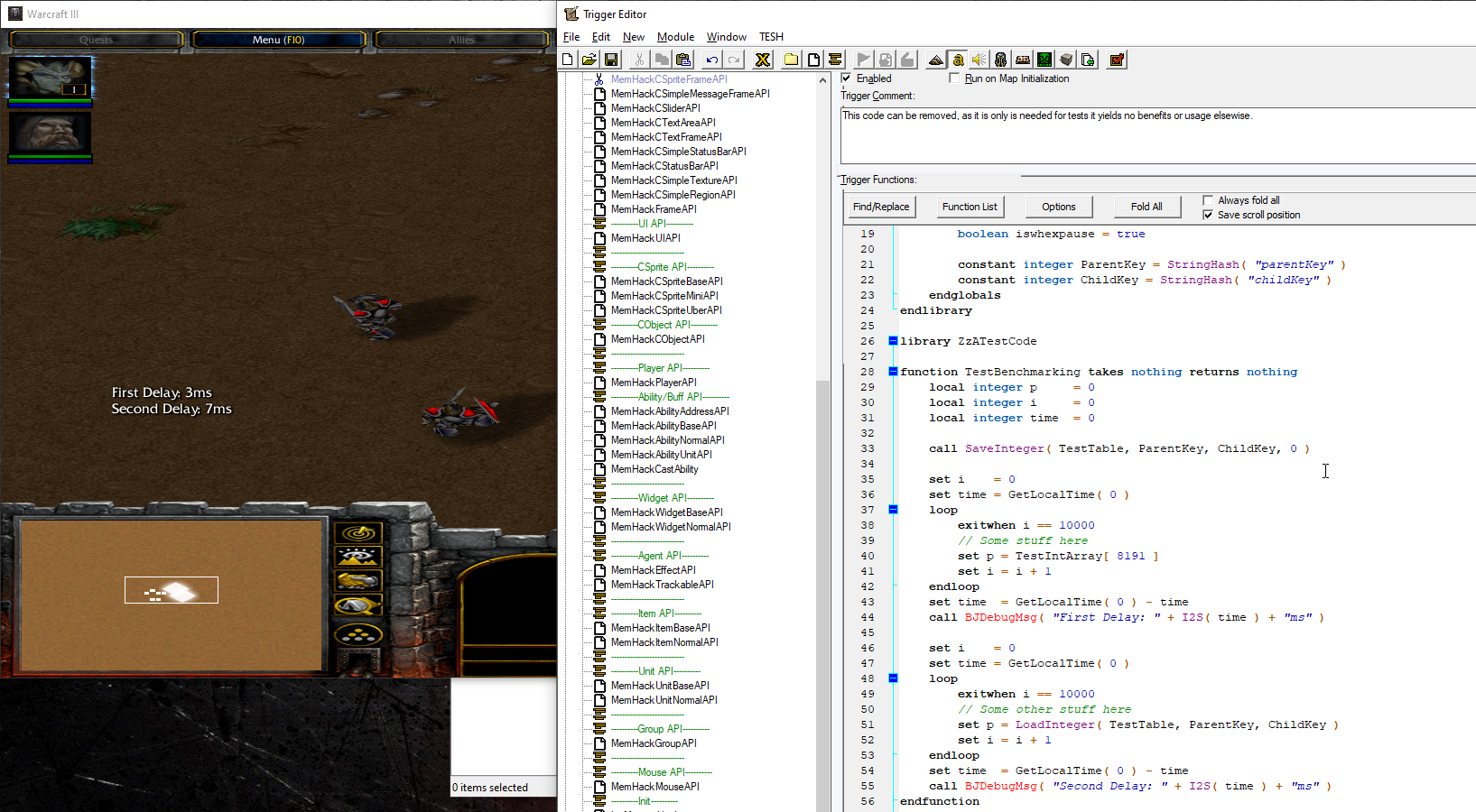The height and width of the screenshot is (812, 1476).
Task: Save the map with the floppy disk icon
Action: click(x=611, y=60)
